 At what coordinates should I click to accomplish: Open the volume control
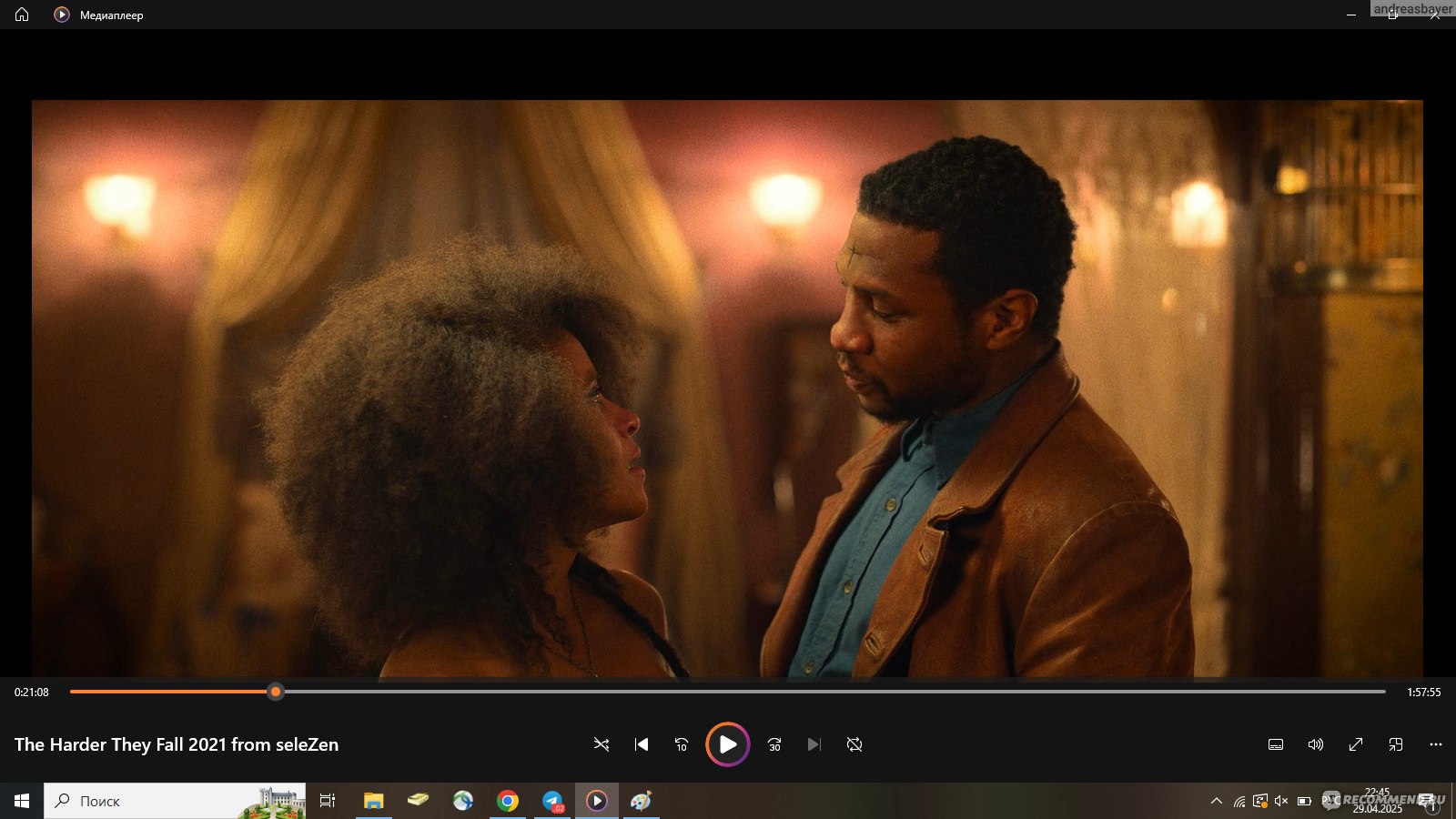(x=1316, y=744)
